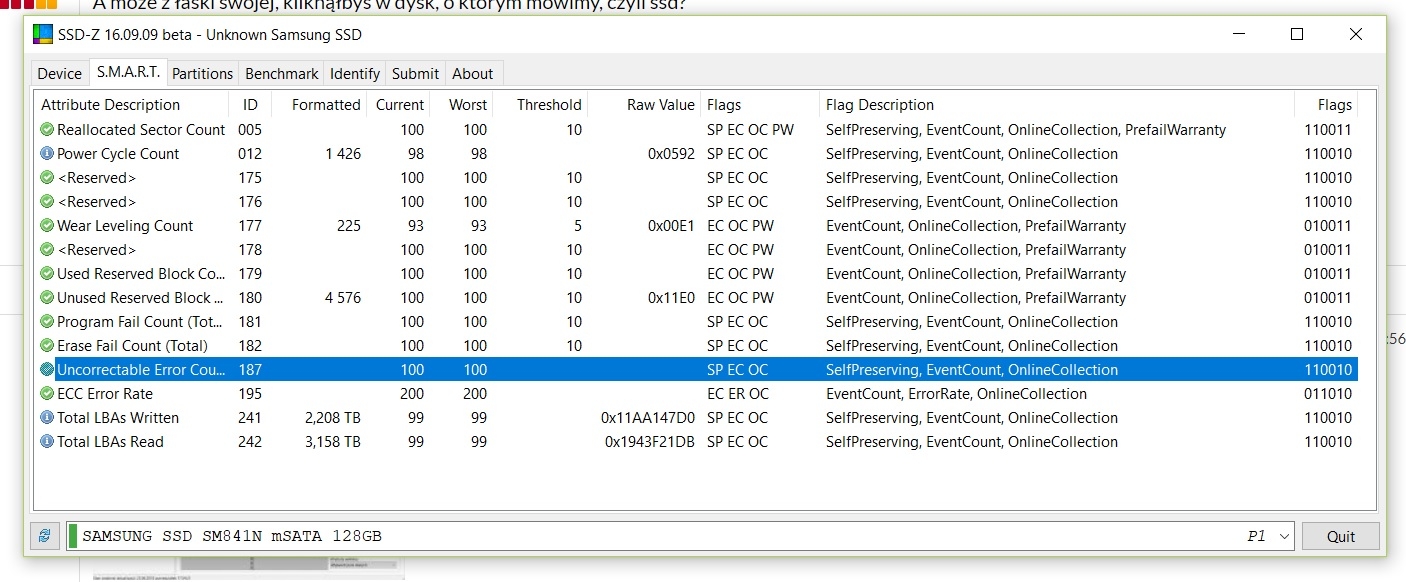Select the S.M.A.R.T. tab
Screen dimensions: 1406x582
pyautogui.click(x=128, y=72)
